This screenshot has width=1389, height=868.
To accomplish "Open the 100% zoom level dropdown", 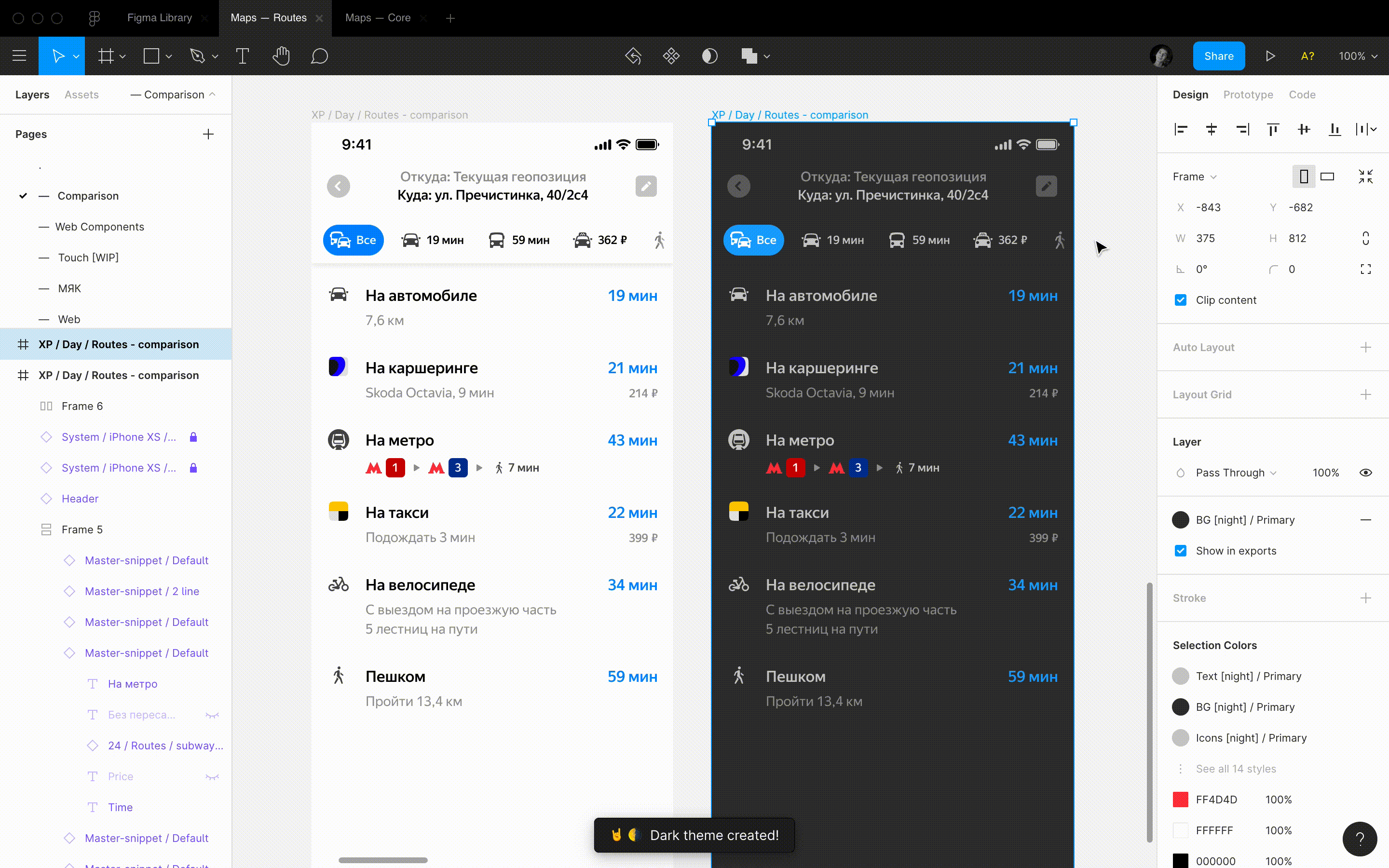I will coord(1358,56).
